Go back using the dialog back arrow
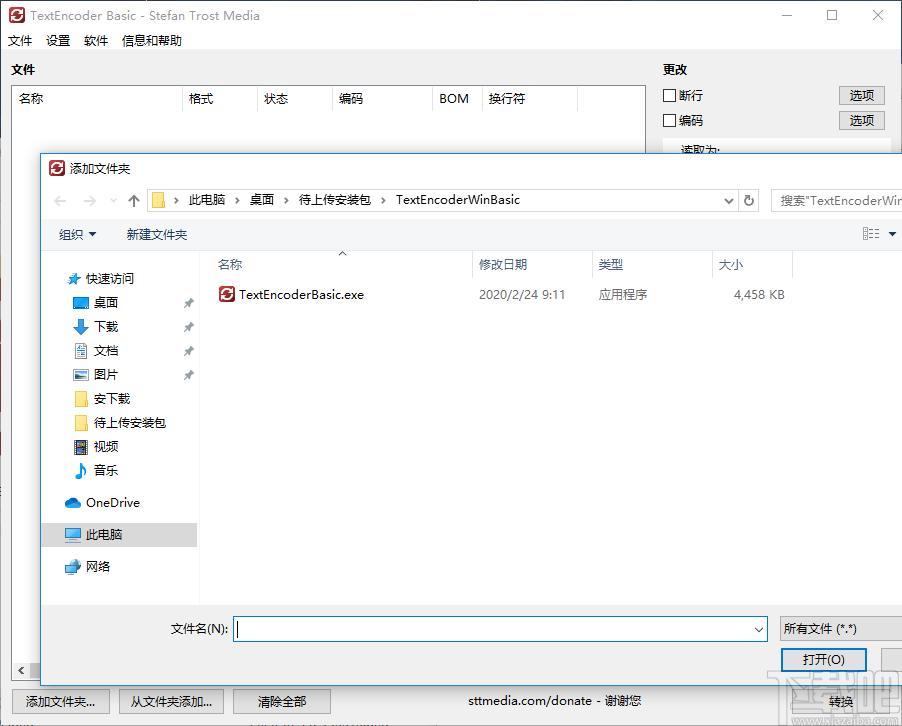This screenshot has height=726, width=902. pyautogui.click(x=60, y=201)
